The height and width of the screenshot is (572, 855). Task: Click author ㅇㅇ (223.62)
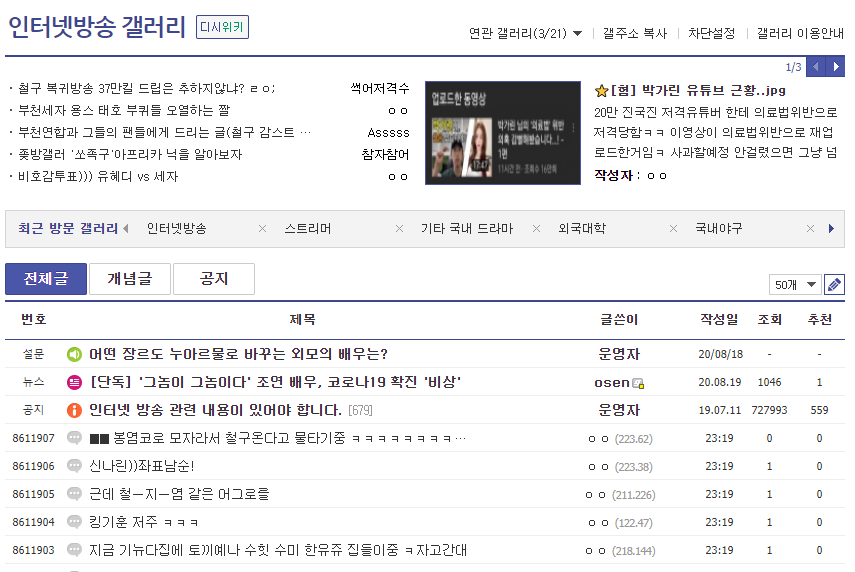(620, 439)
